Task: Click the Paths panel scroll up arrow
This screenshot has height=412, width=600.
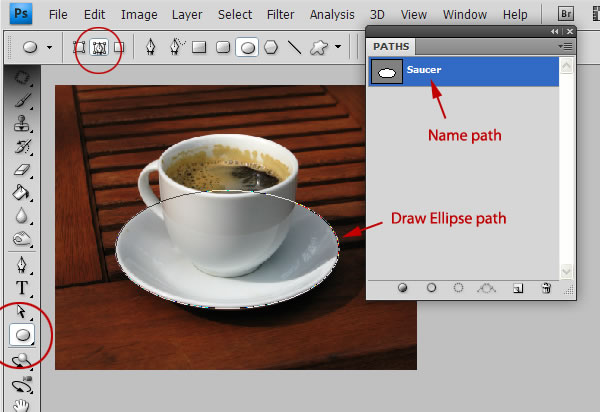Action: point(566,65)
